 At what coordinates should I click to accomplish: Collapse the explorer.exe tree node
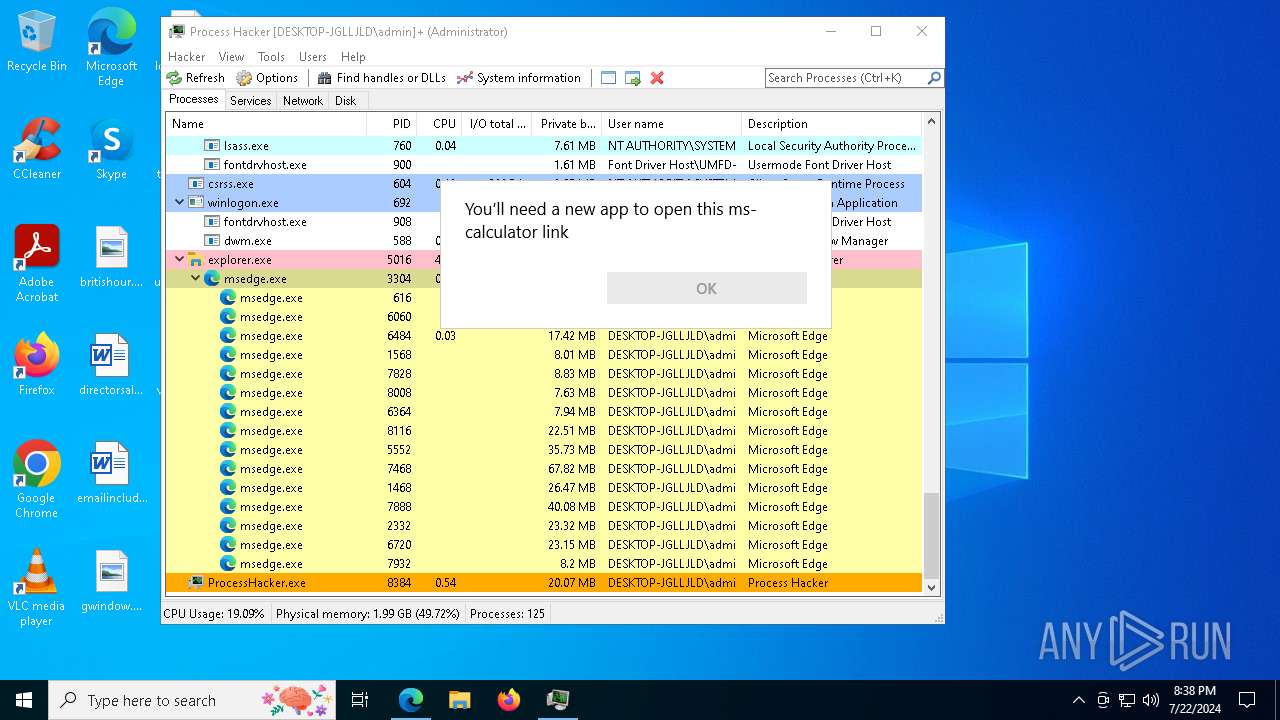click(180, 260)
